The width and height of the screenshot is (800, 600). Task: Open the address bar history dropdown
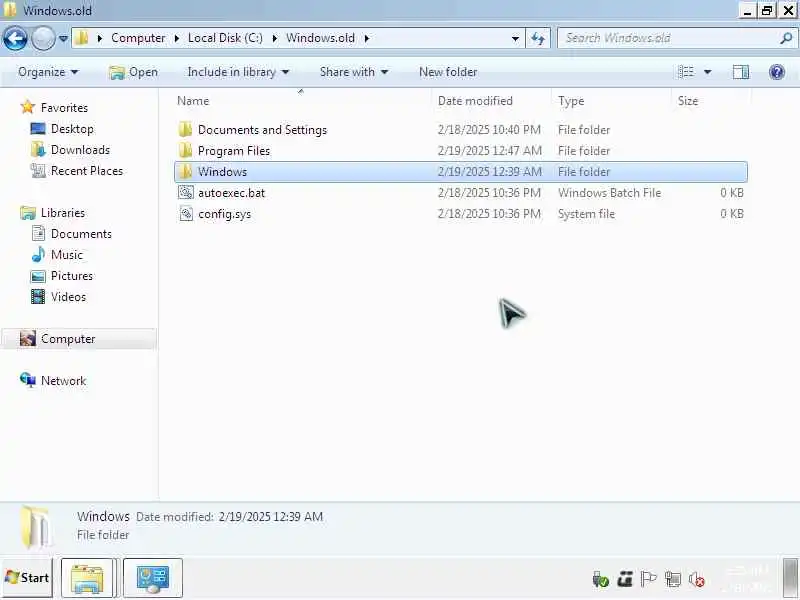(515, 38)
